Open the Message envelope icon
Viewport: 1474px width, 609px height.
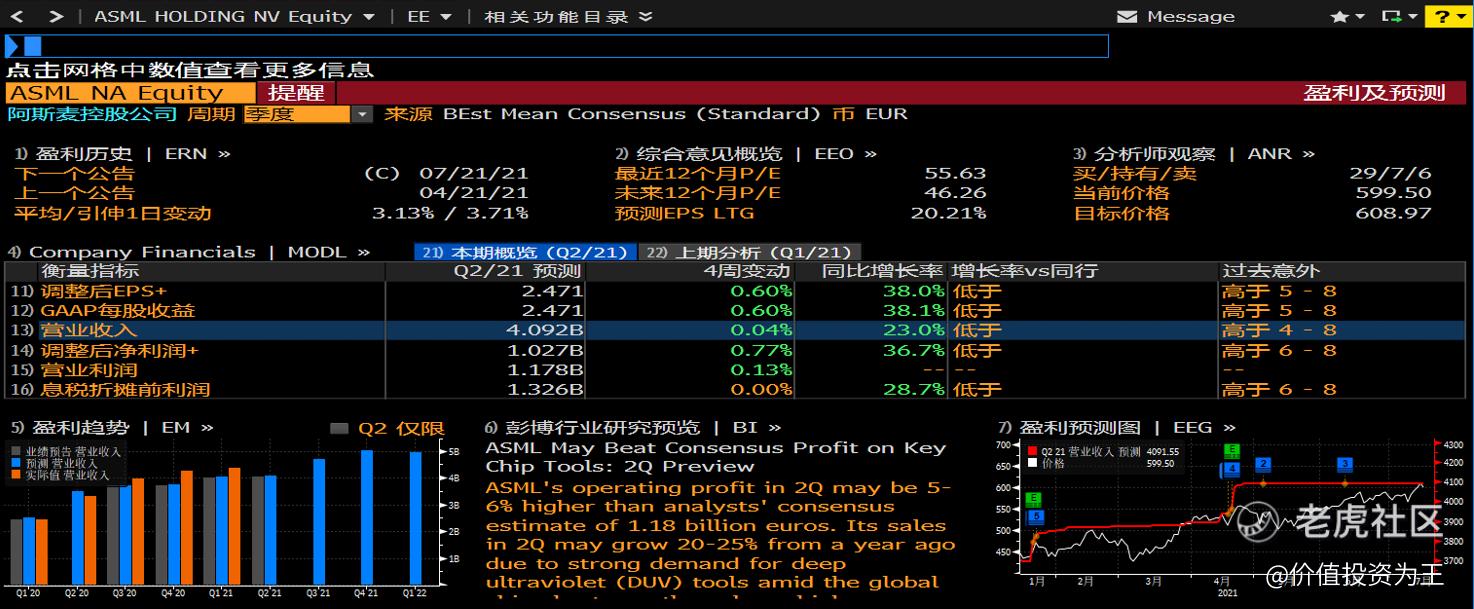(x=1127, y=17)
